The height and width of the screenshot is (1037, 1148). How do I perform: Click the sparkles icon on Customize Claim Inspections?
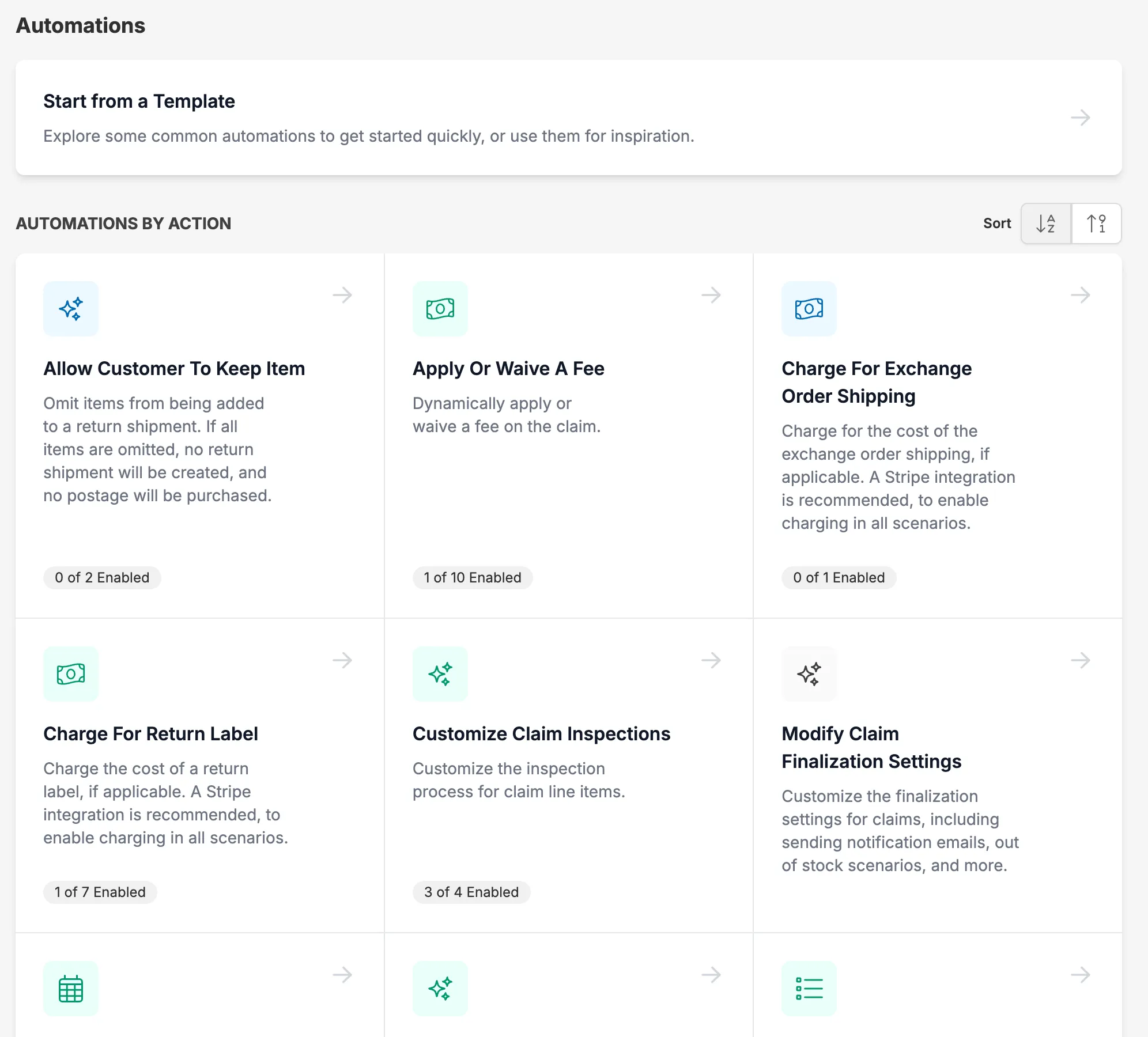click(440, 673)
